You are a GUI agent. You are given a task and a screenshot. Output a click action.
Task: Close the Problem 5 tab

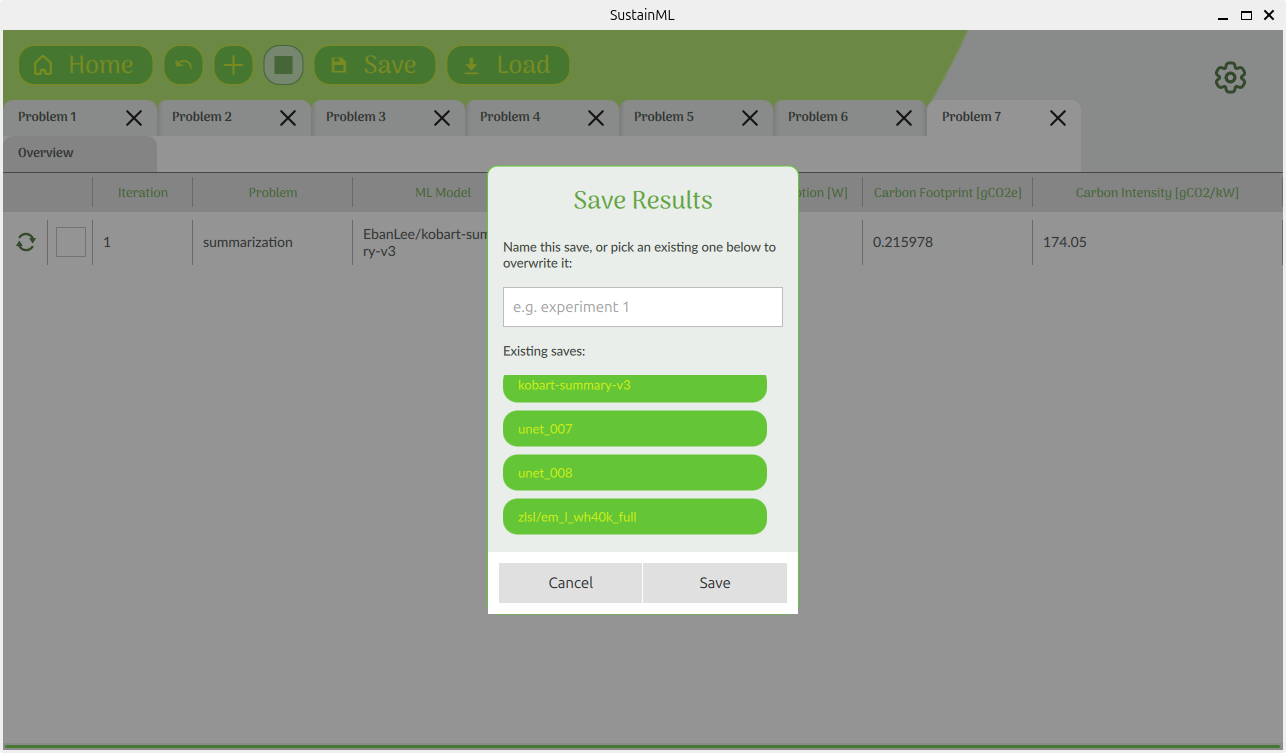click(750, 118)
